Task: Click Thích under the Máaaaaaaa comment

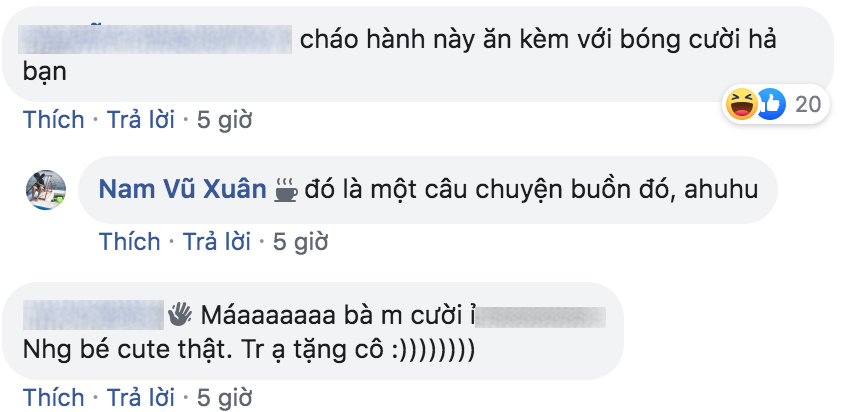Action: point(54,397)
